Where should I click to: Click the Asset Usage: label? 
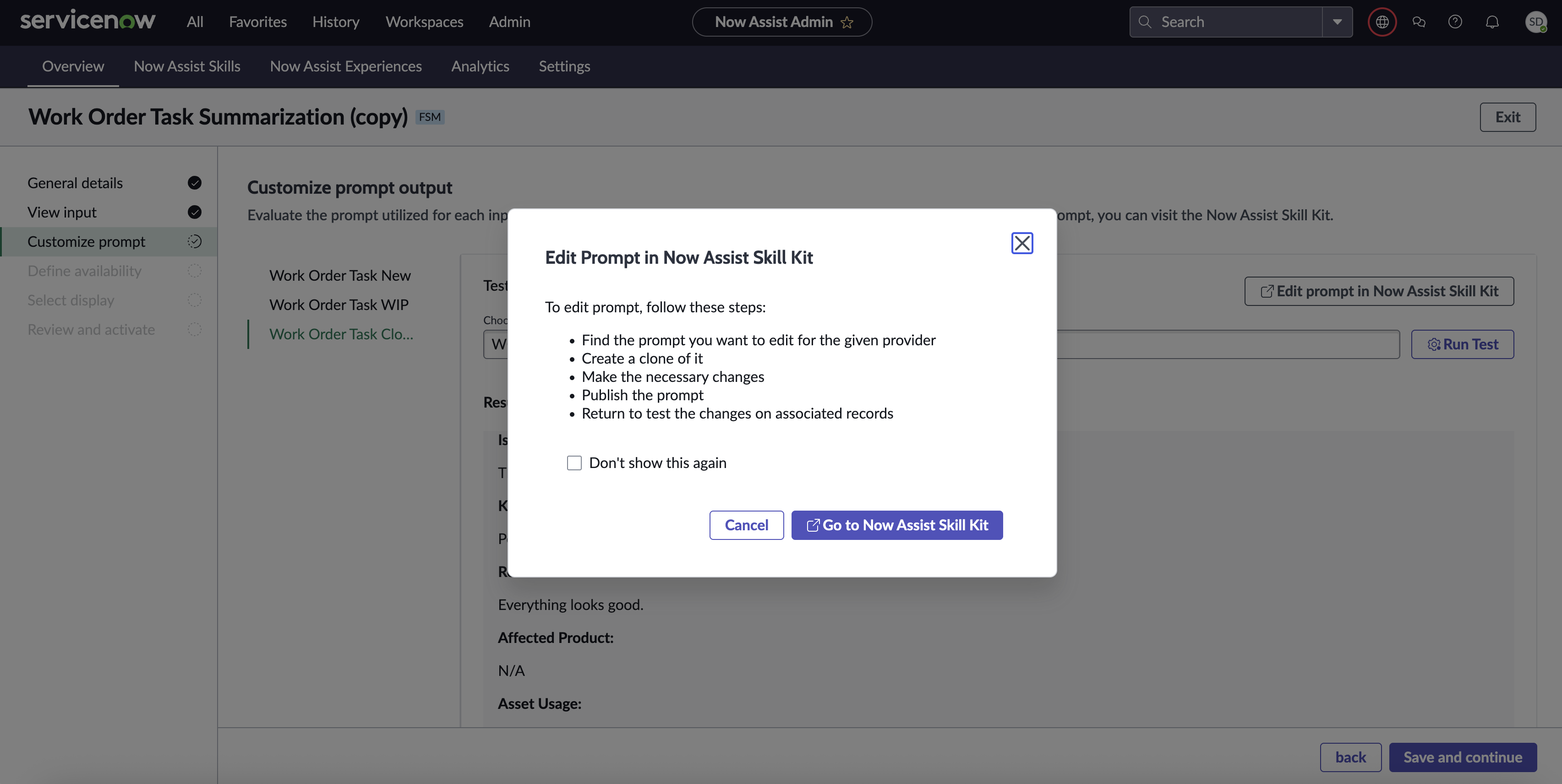tap(539, 704)
